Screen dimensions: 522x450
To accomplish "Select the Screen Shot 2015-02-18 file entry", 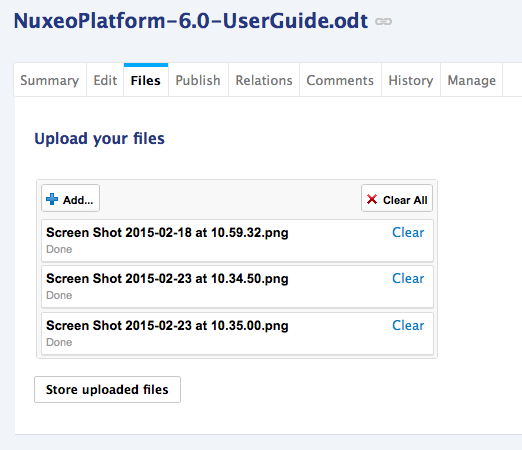I will coord(237,240).
